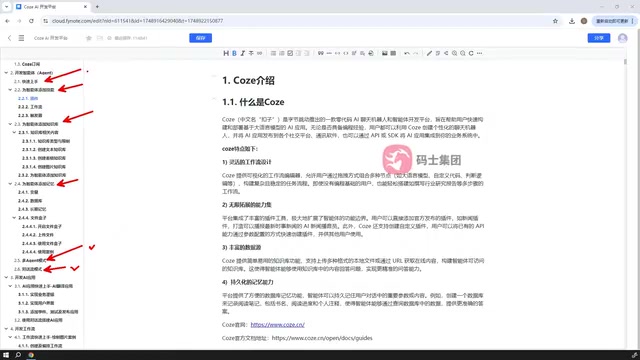
Task: Jump to outline item 2.3.1.4
Action: tap(44, 167)
